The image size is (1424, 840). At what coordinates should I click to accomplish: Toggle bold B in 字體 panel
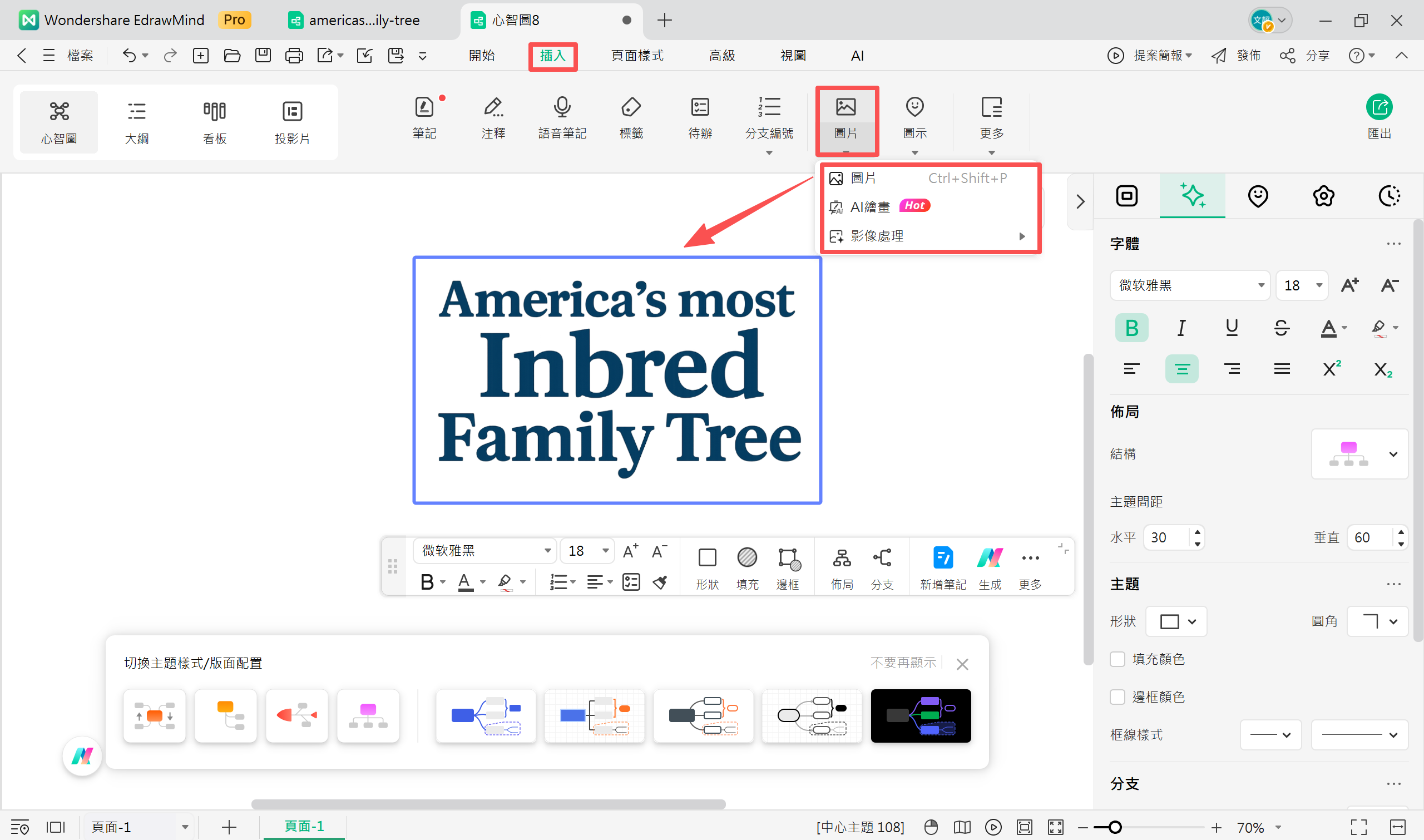pos(1131,328)
